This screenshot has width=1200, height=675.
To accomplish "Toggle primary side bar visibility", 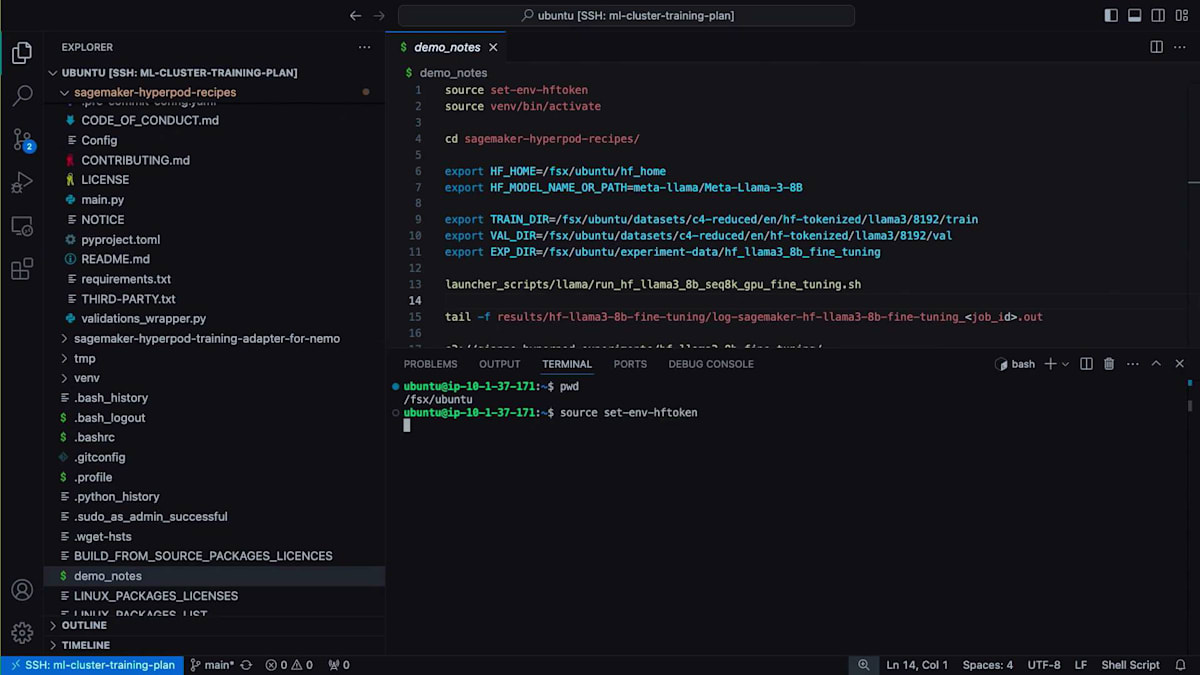I will 1111,15.
